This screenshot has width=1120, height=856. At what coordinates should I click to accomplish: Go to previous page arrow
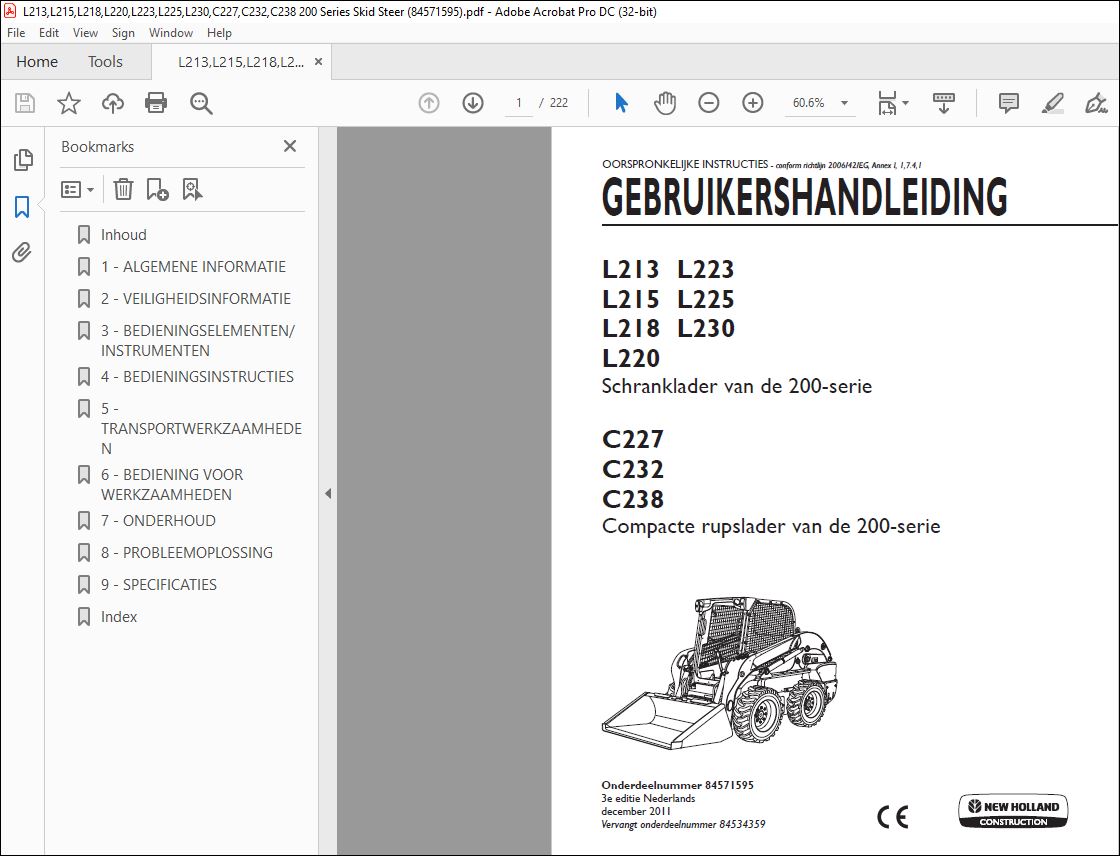pyautogui.click(x=429, y=103)
